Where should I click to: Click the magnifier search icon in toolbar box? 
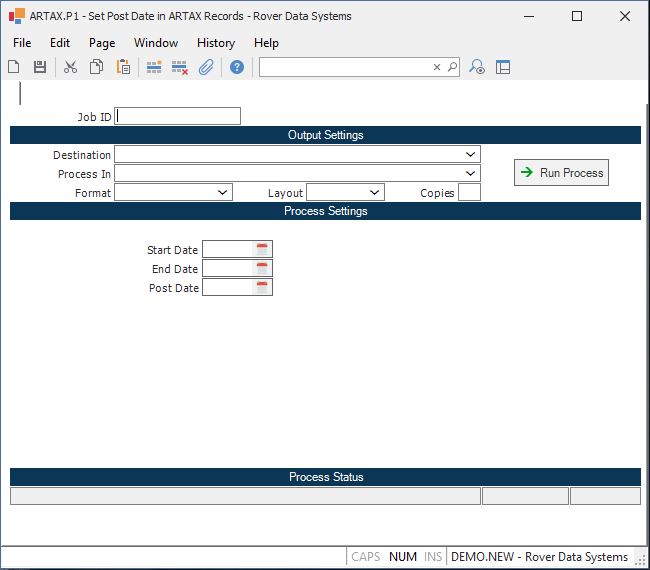(452, 67)
